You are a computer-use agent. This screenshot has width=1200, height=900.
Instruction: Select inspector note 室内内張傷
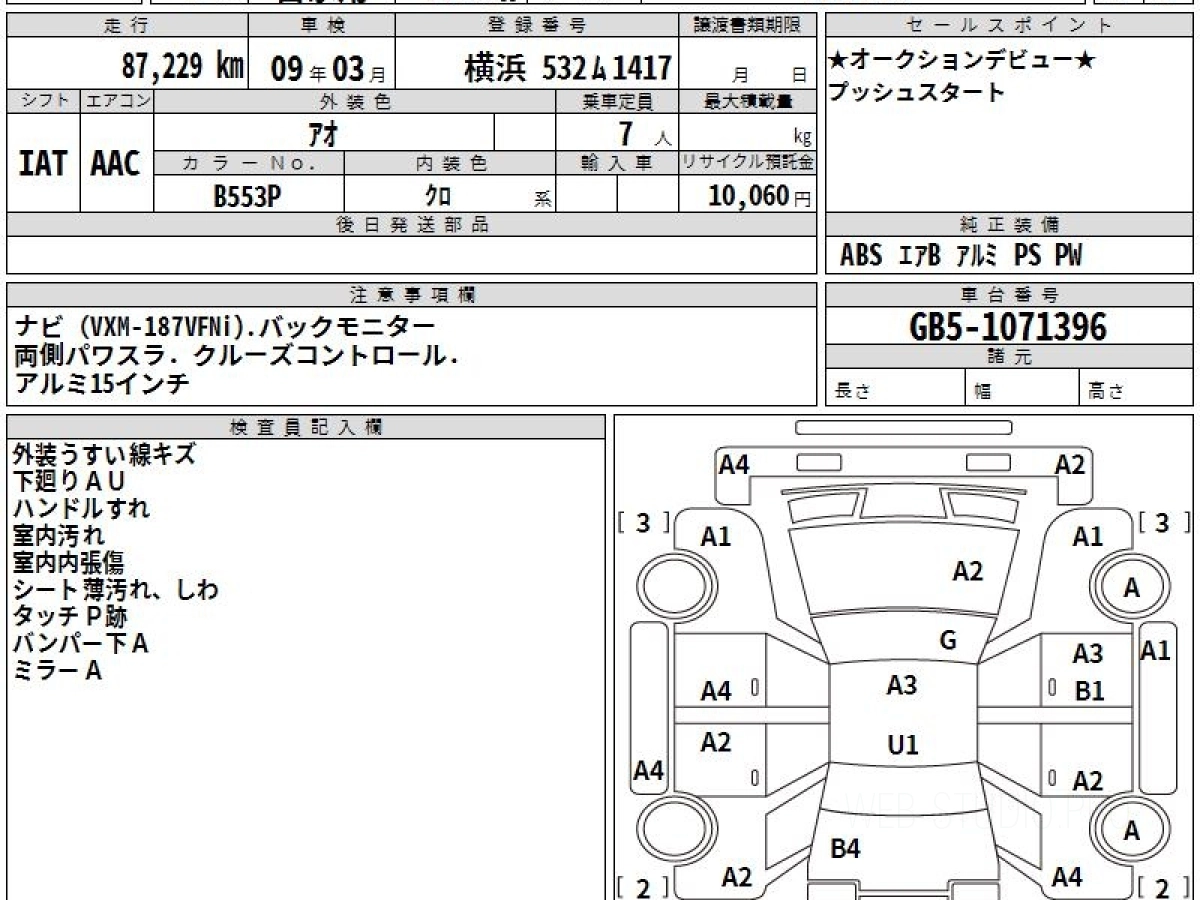click(69, 562)
